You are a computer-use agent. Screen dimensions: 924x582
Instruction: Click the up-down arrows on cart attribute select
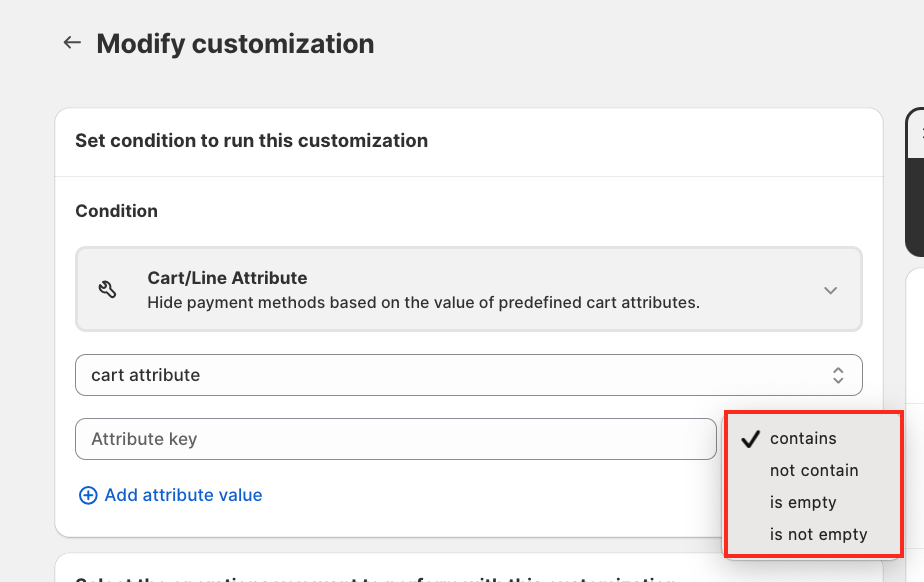click(x=838, y=375)
